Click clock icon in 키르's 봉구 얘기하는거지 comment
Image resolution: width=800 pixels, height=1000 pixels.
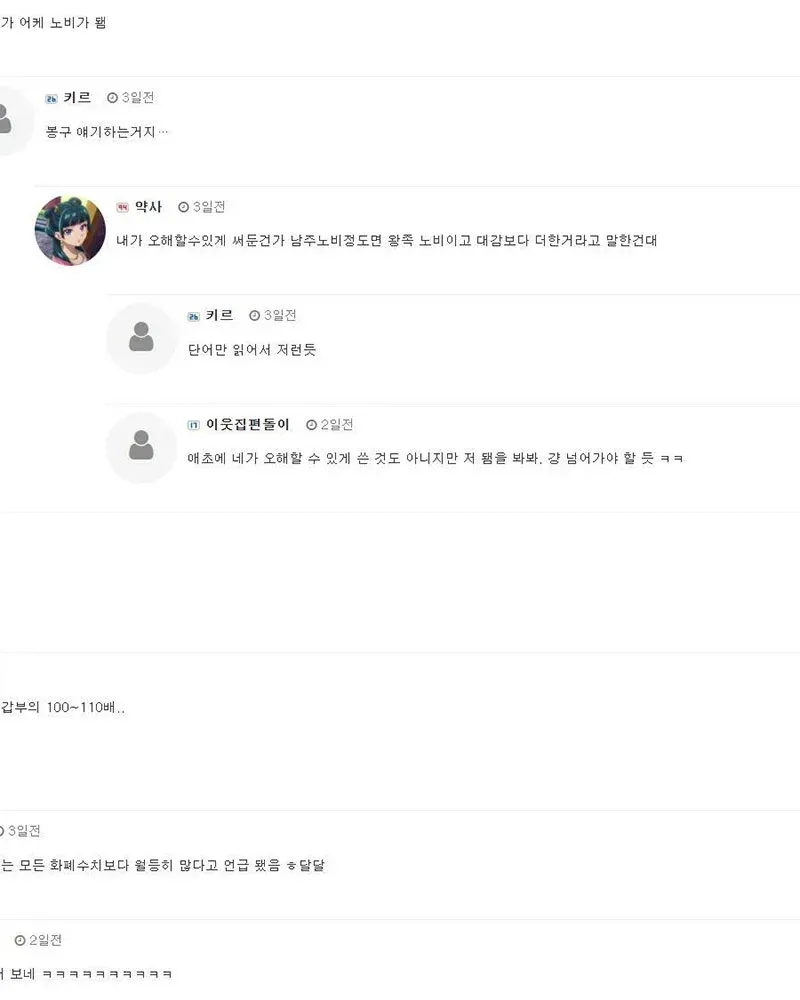(112, 98)
